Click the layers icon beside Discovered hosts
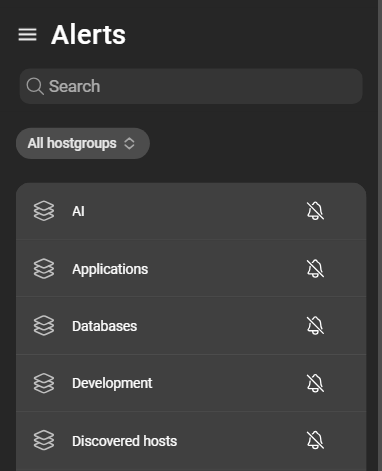Viewport: 382px width, 471px height. click(x=44, y=440)
